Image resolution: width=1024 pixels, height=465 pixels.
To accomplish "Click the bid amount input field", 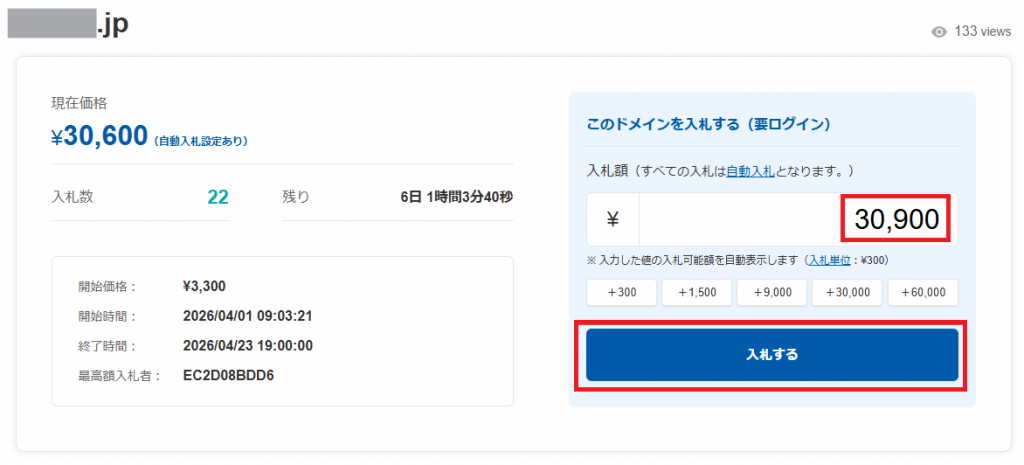I will click(796, 220).
